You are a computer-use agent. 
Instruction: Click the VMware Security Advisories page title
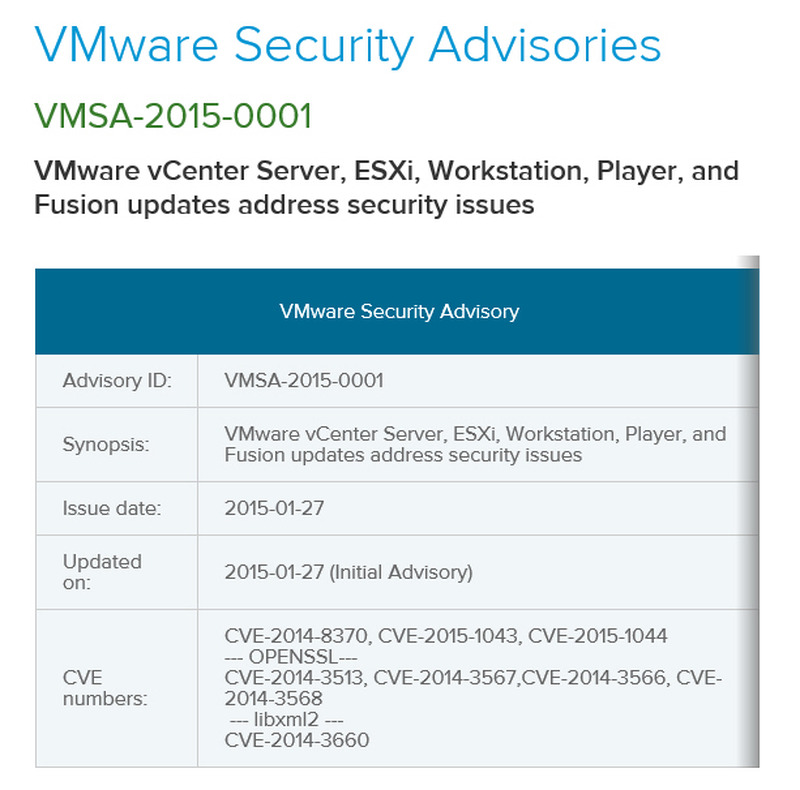[347, 46]
